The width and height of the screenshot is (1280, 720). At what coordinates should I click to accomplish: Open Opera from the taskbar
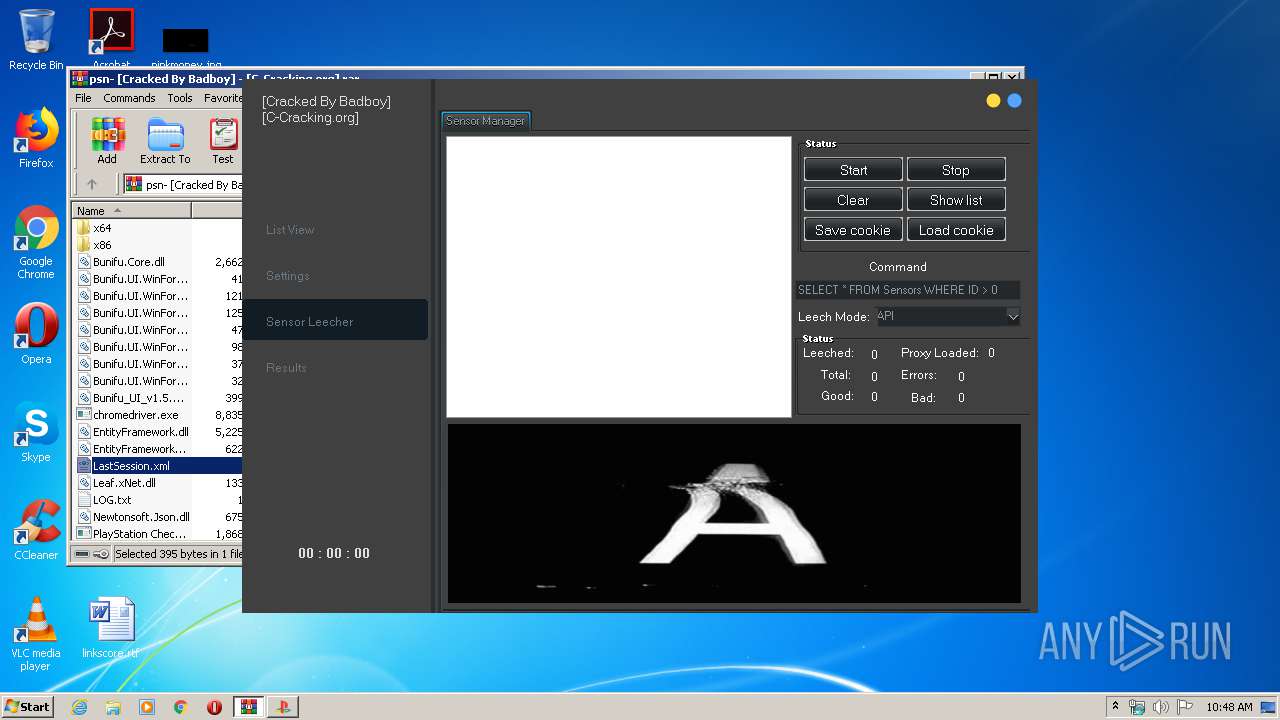click(x=215, y=707)
